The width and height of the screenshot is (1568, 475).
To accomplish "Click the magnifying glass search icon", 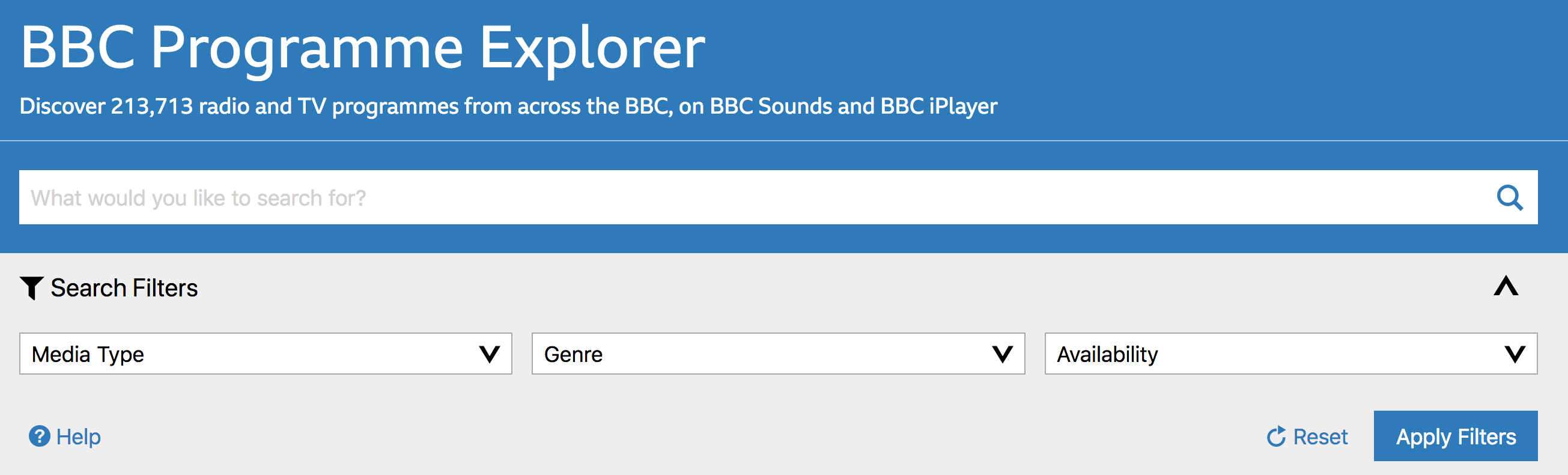I will coord(1510,198).
